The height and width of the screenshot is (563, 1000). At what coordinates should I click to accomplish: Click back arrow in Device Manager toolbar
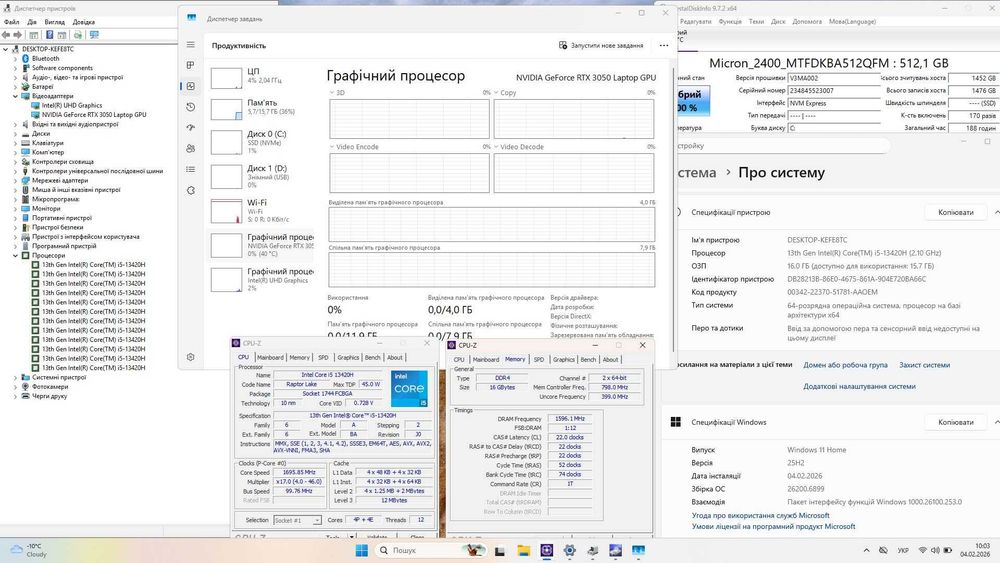6,35
